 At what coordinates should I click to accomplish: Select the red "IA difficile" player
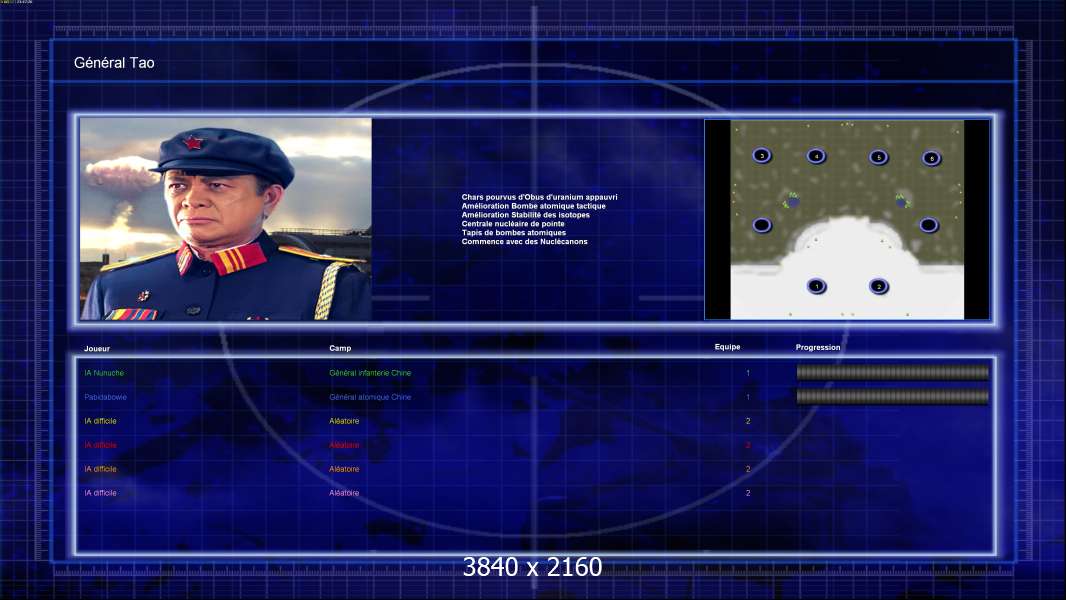coord(100,445)
